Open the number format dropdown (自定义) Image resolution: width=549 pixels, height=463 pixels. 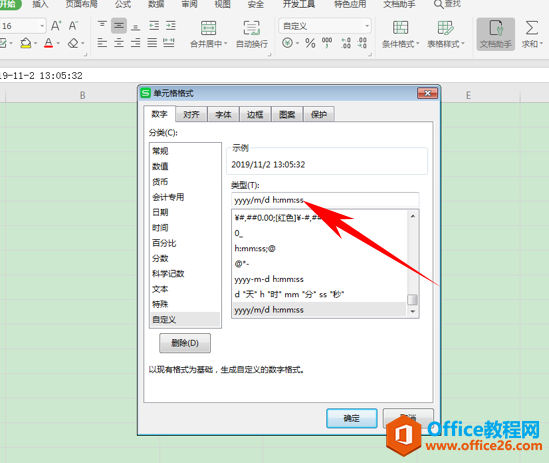[x=367, y=26]
